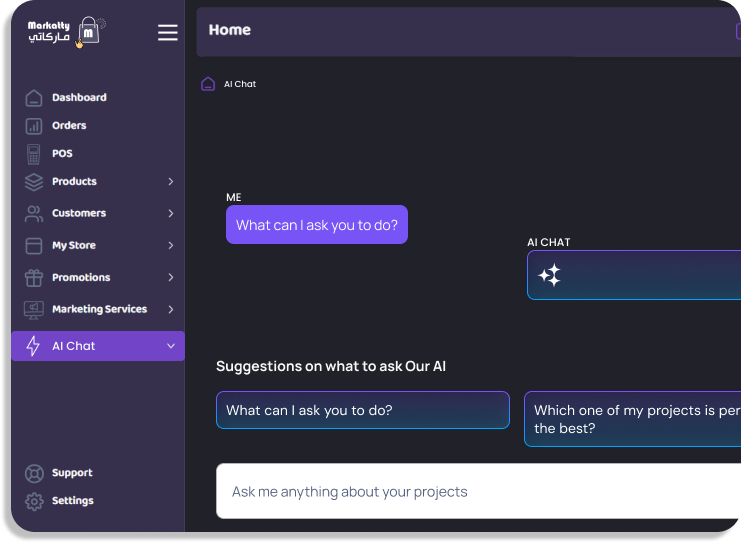The image size is (741, 543).
Task: Click the sparkle stars icon in AI reply
Action: coord(550,275)
